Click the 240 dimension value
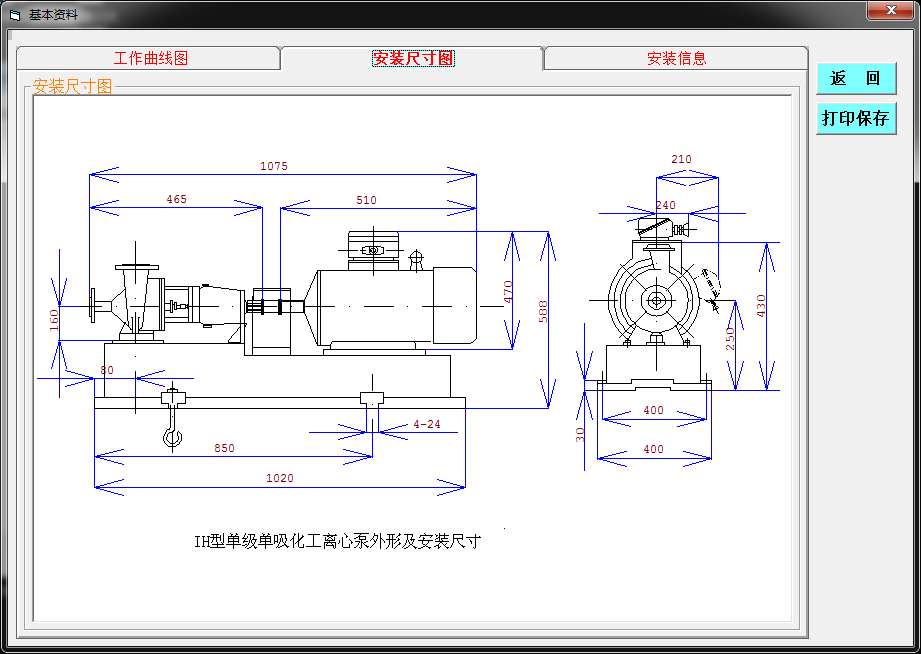Viewport: 921px width, 654px height. (x=665, y=205)
